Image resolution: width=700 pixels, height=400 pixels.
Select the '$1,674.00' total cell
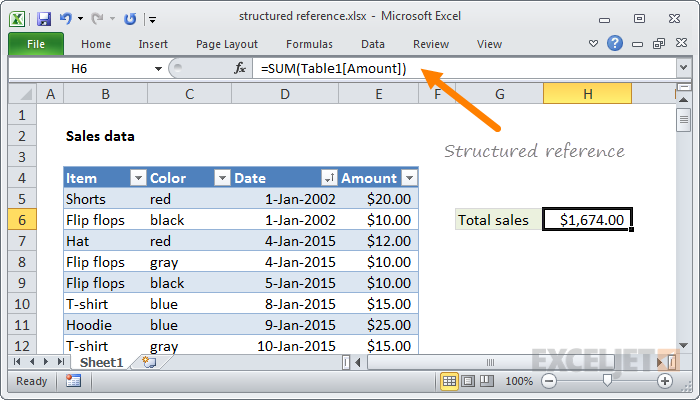[x=588, y=220]
